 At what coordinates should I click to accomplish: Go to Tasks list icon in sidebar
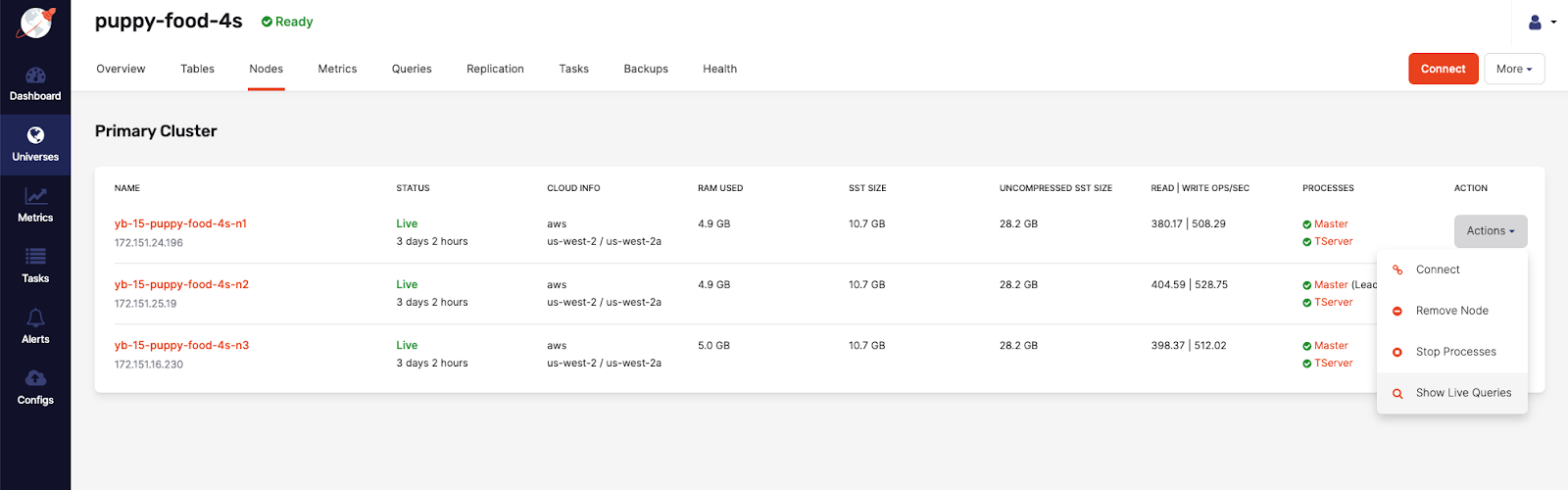click(35, 258)
